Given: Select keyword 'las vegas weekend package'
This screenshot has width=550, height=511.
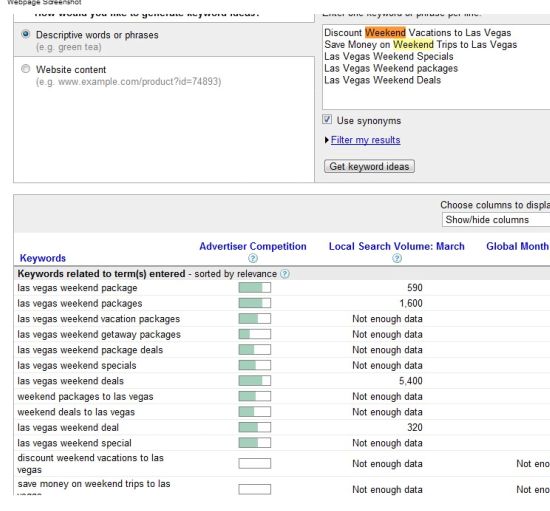Looking at the screenshot, I should tap(77, 288).
